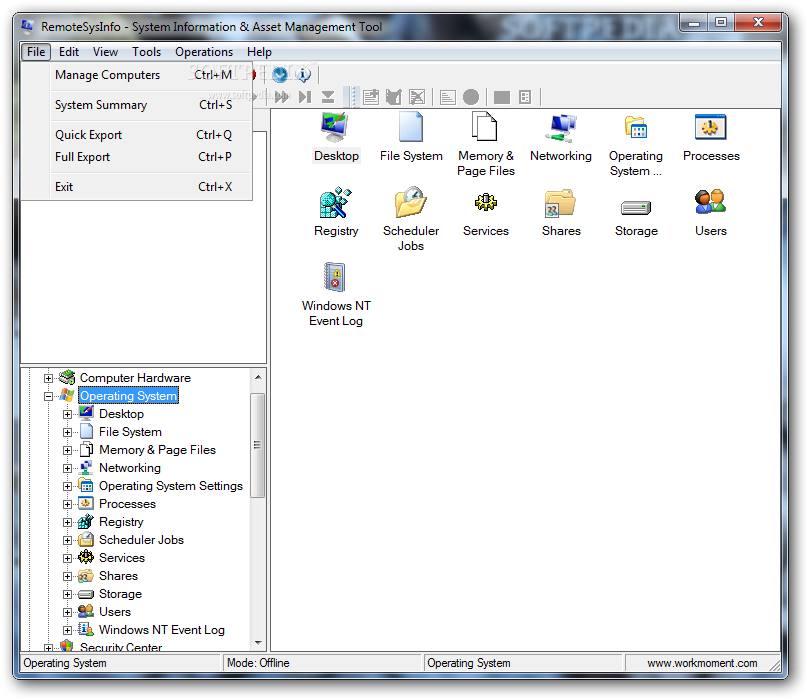Click the downward arrow with bar toolbar icon
The image size is (809, 700).
coord(328,97)
